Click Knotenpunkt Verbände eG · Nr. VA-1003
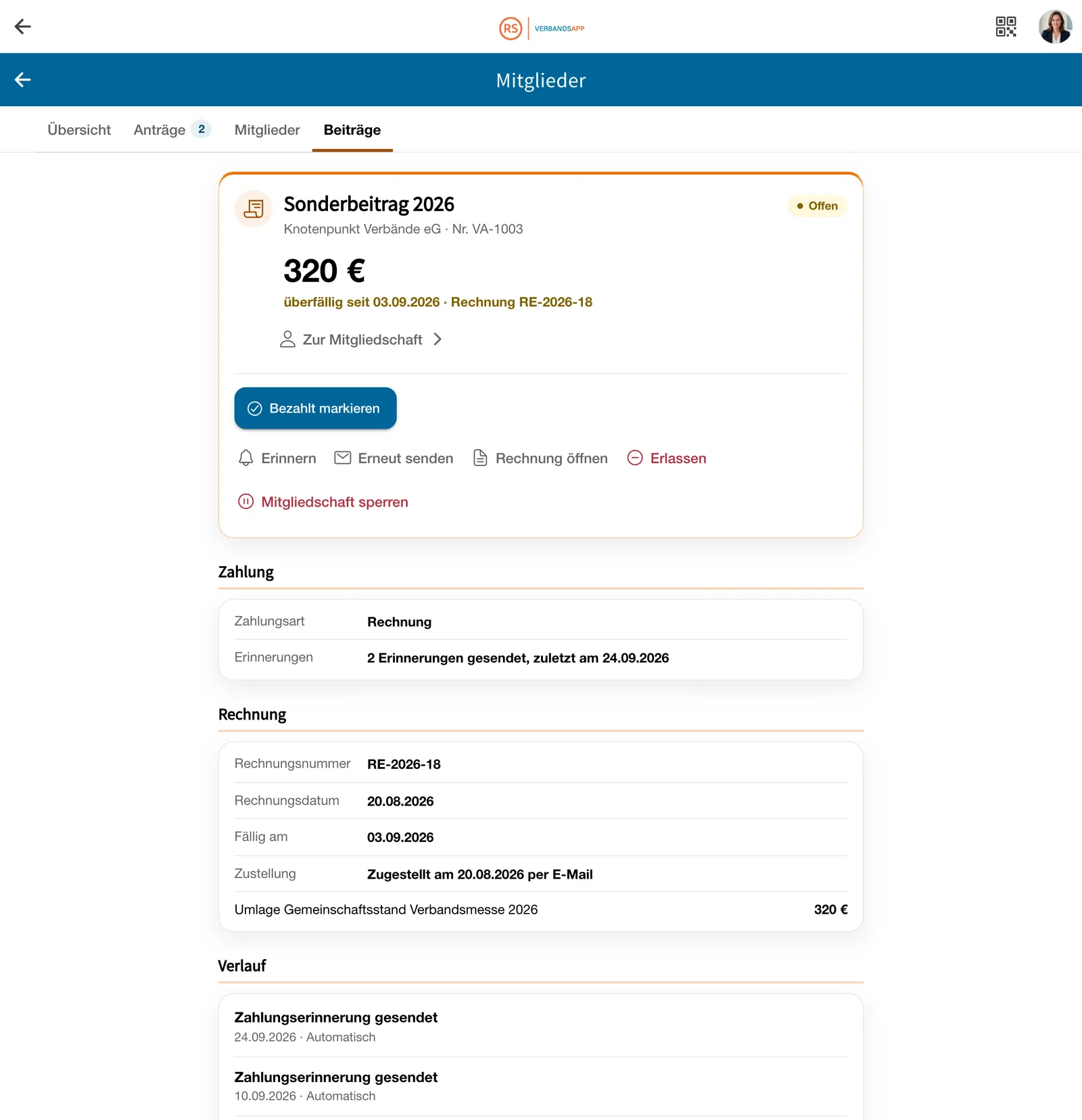1082x1120 pixels. [404, 229]
